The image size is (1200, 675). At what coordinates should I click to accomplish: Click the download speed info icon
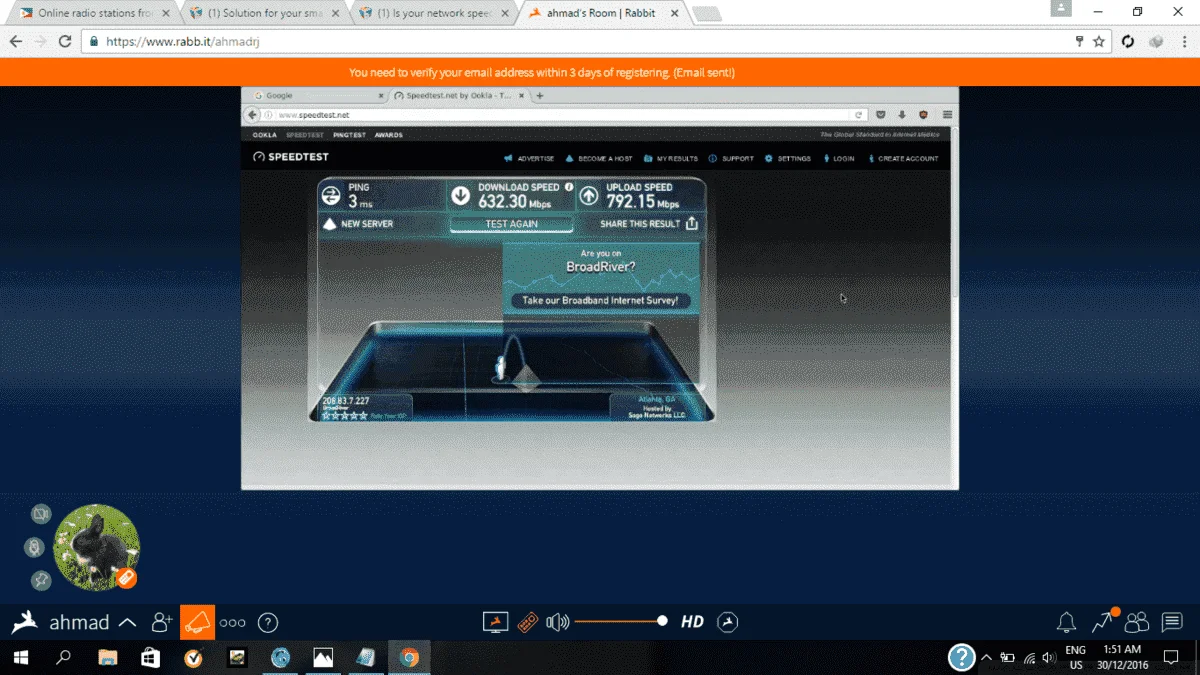569,187
